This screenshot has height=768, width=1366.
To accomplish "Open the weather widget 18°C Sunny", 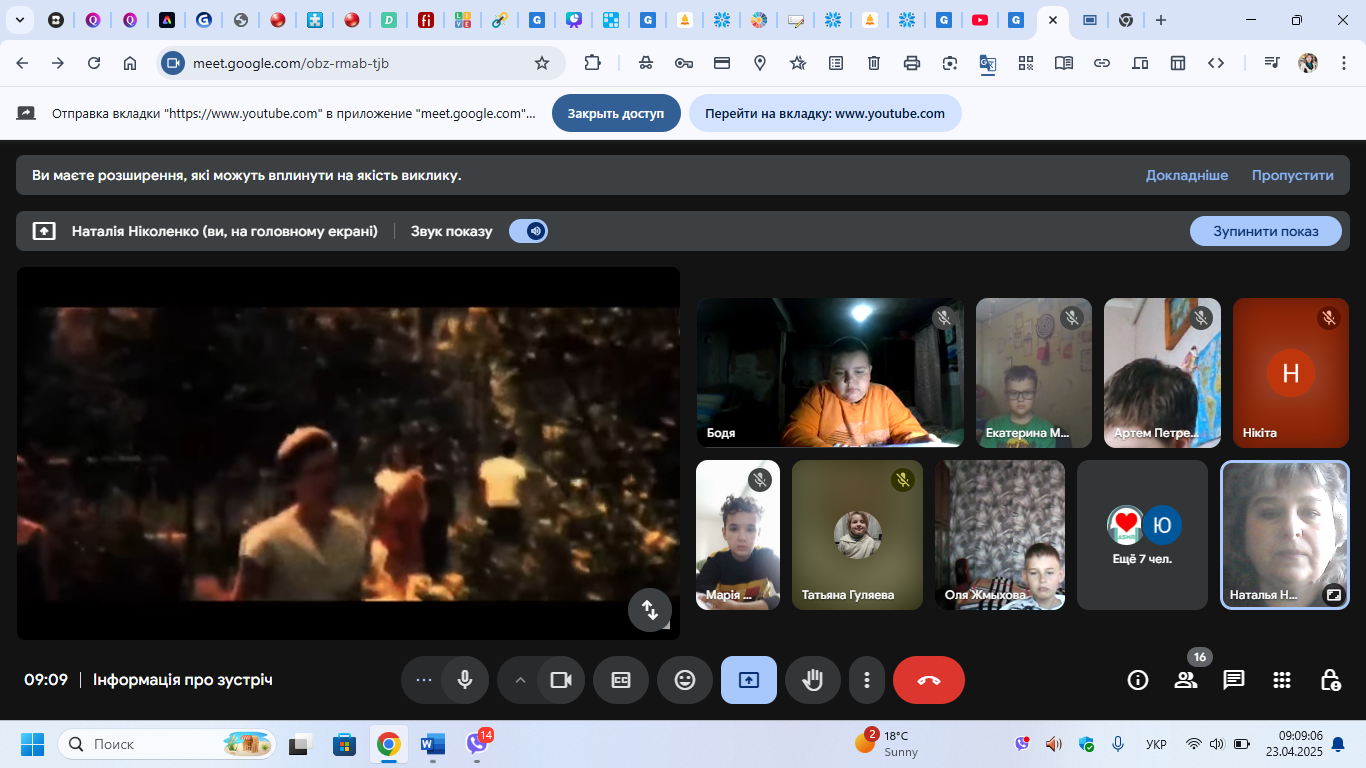I will [x=886, y=744].
